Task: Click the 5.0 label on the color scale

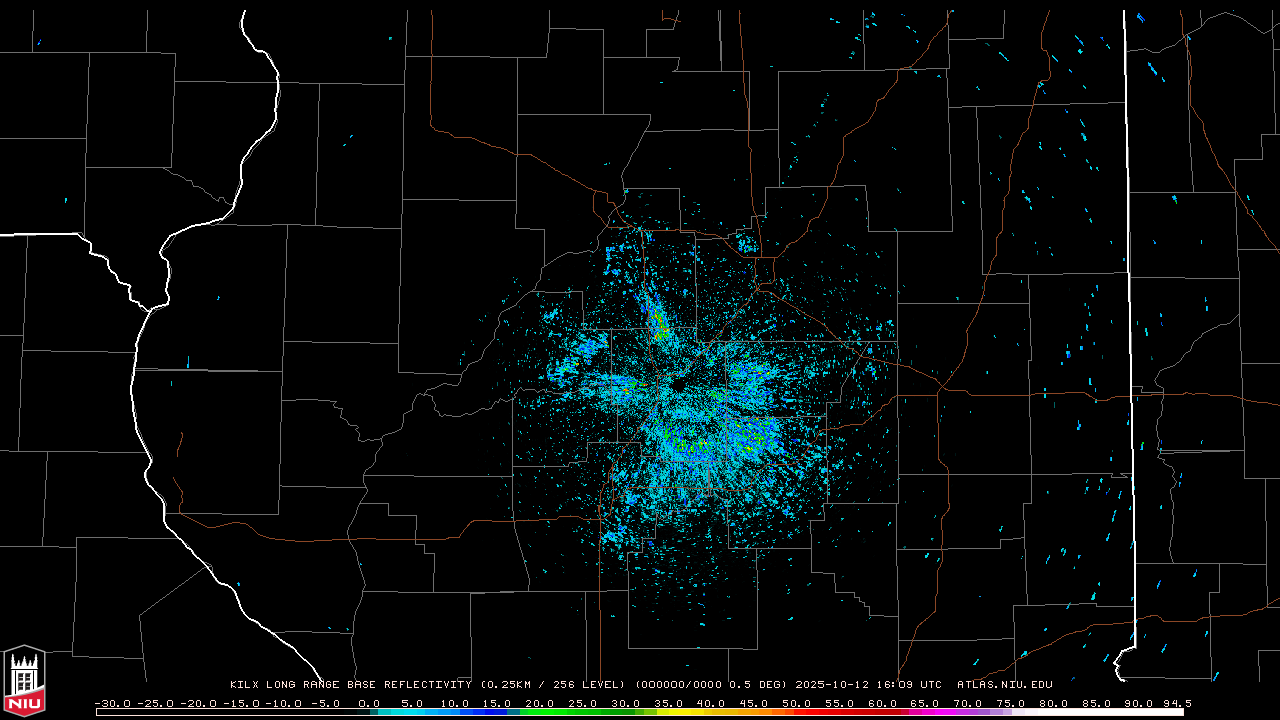Action: coord(412,704)
